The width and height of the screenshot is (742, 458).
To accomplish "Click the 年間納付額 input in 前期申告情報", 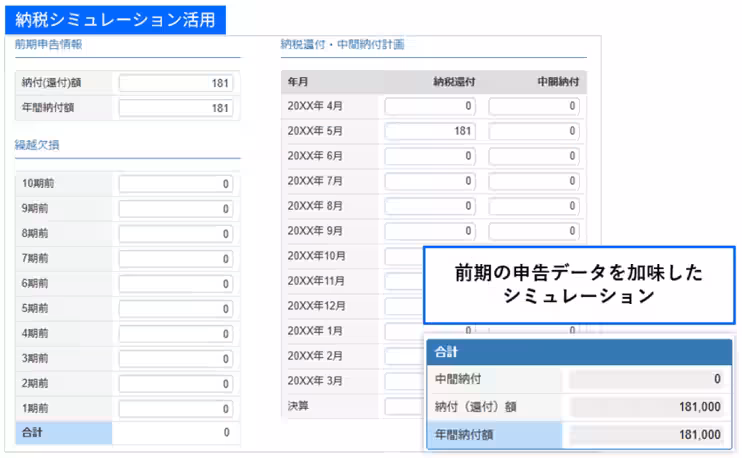I will tap(176, 108).
